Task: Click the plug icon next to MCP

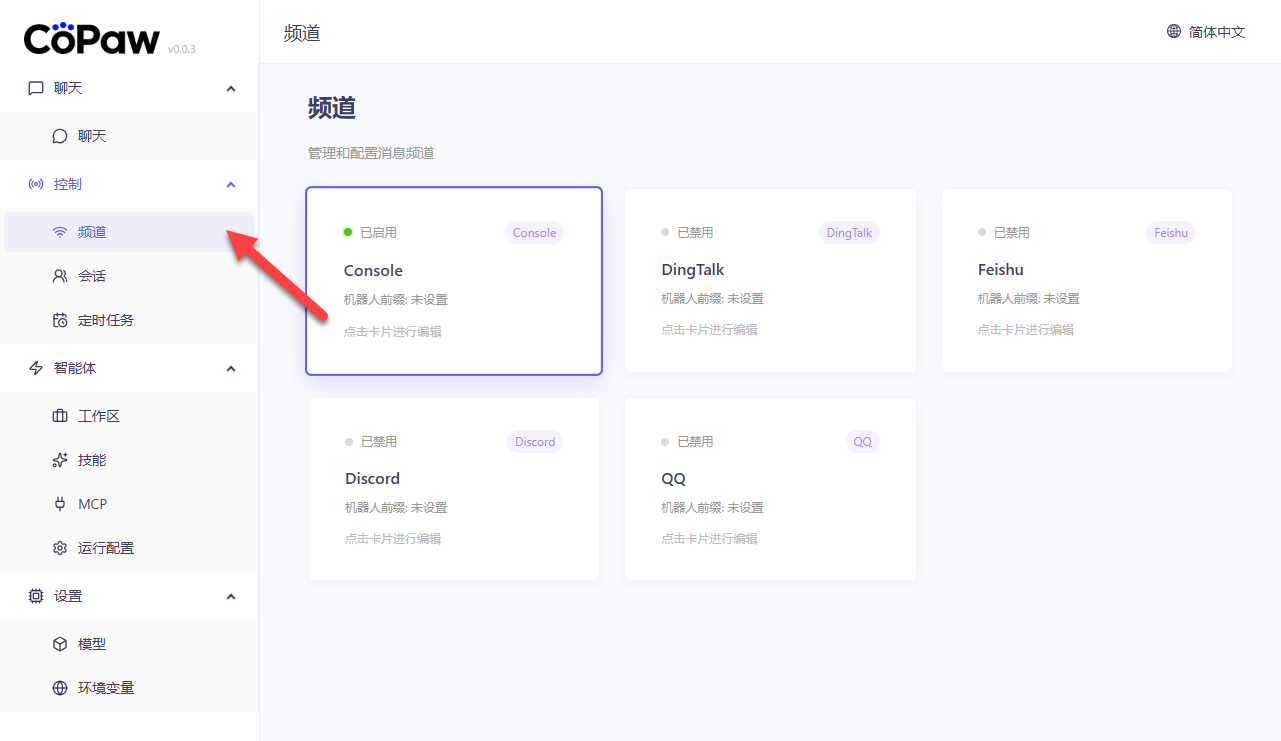Action: click(x=60, y=504)
